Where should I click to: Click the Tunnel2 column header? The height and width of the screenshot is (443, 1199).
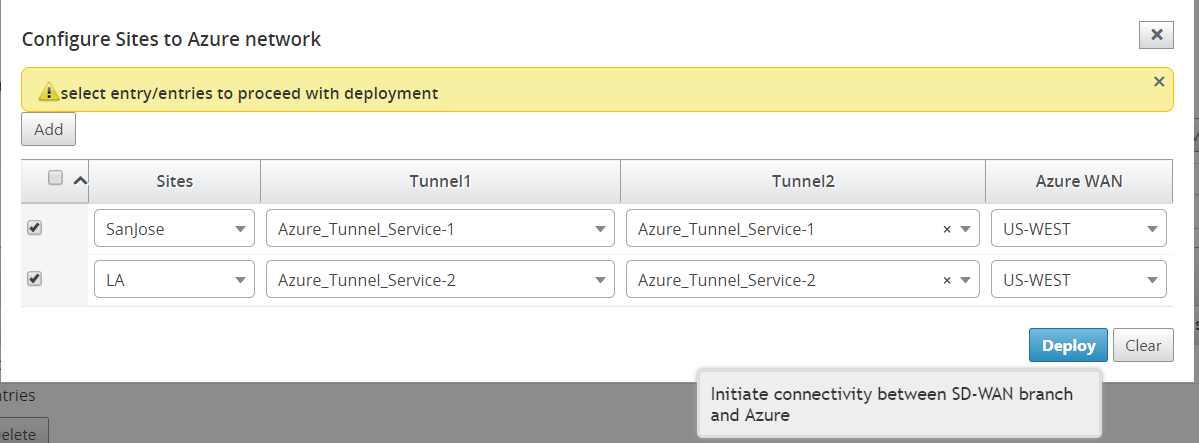pos(803,181)
